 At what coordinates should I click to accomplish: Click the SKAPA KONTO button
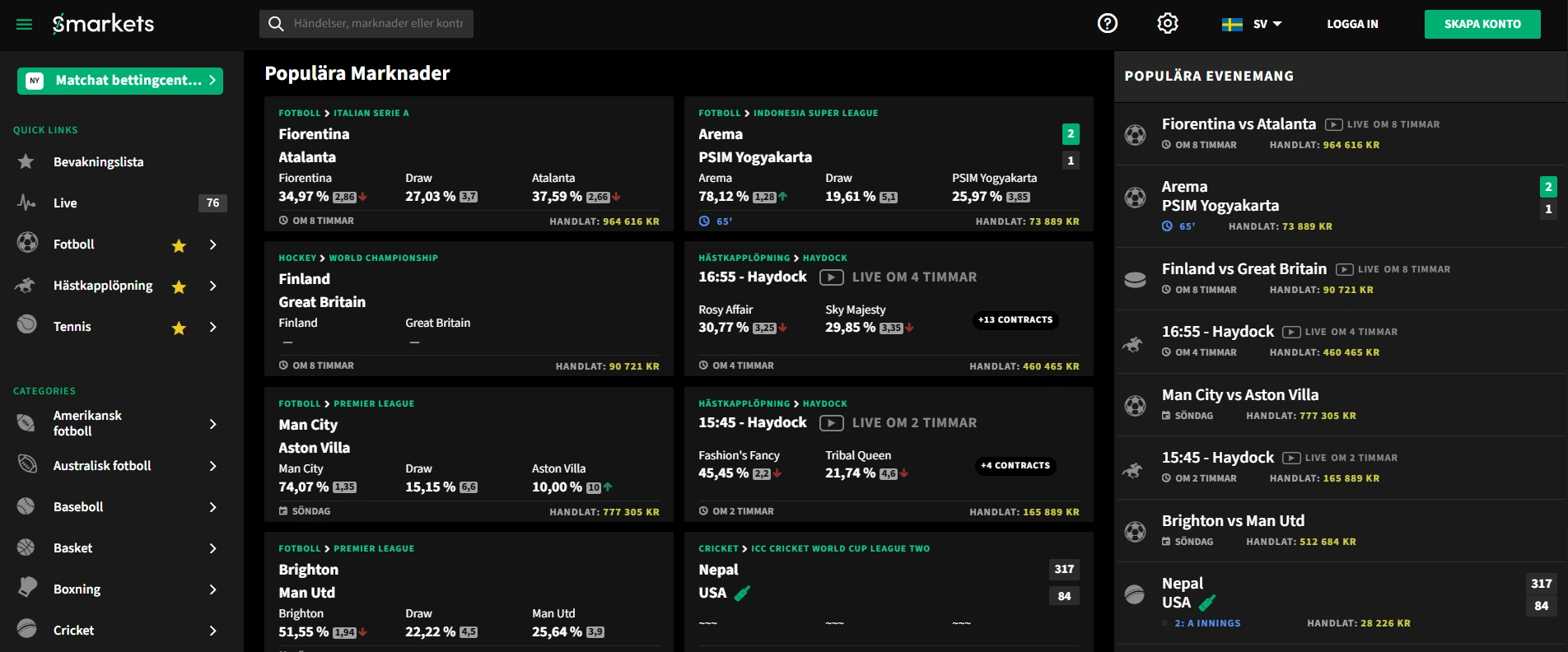1482,24
